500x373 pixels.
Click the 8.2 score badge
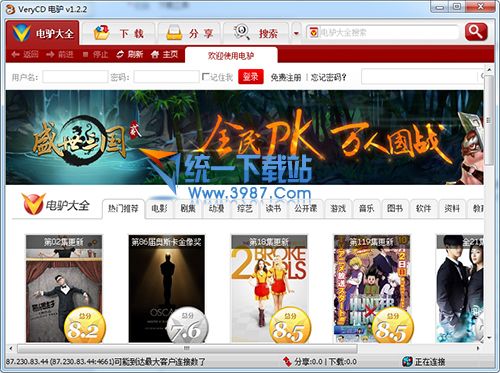tap(84, 325)
